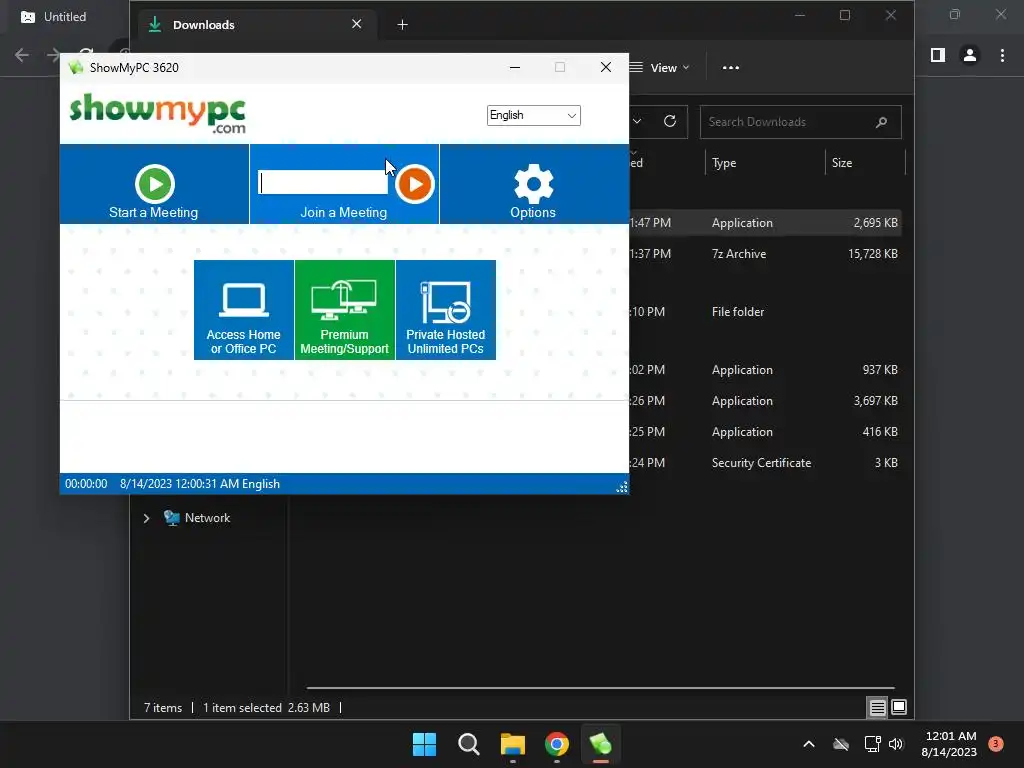Click the 00:00:00 timer in ShowMyPC

tap(86, 484)
